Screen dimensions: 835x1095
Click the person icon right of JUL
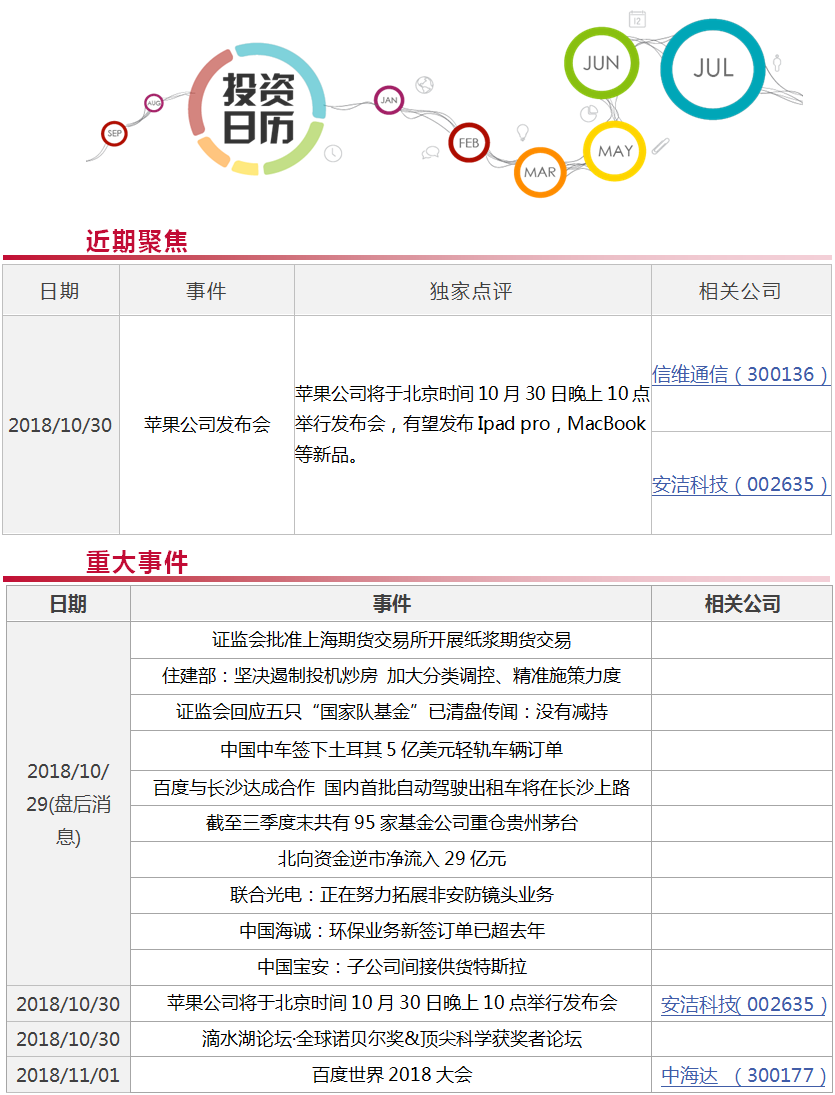[x=776, y=64]
